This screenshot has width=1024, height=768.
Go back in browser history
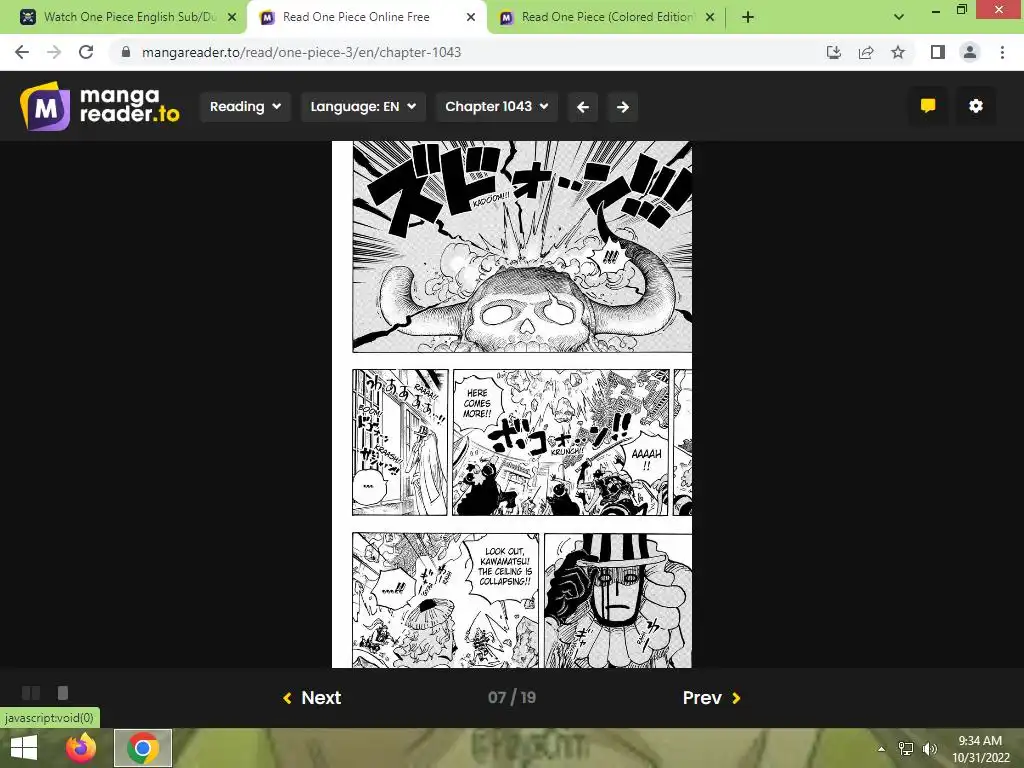pyautogui.click(x=22, y=52)
